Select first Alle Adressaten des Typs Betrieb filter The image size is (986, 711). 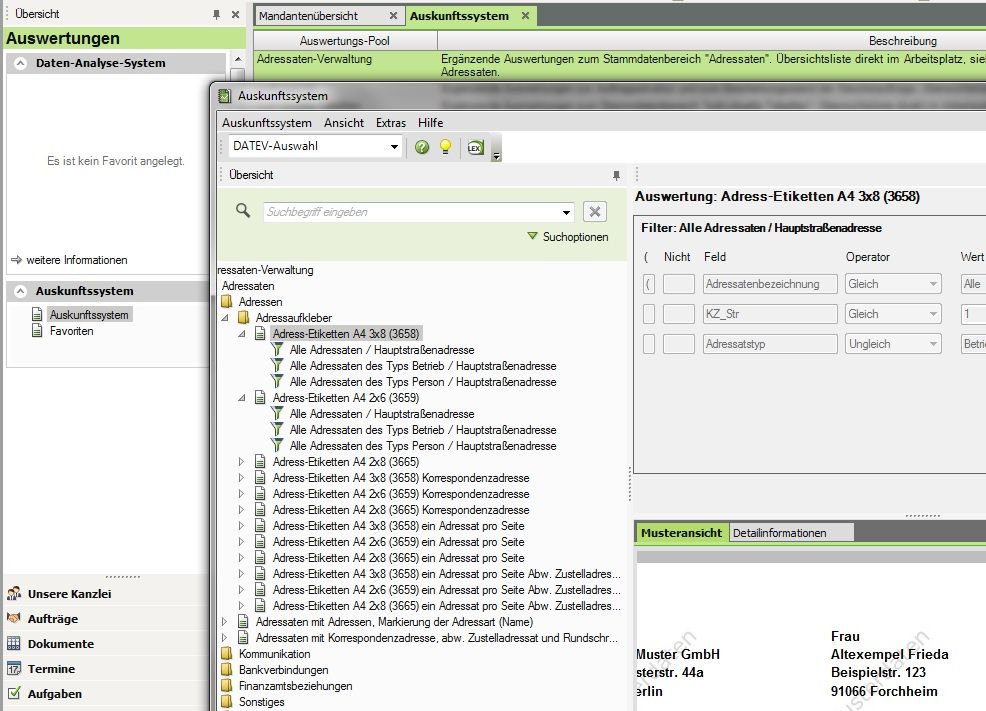(x=423, y=366)
